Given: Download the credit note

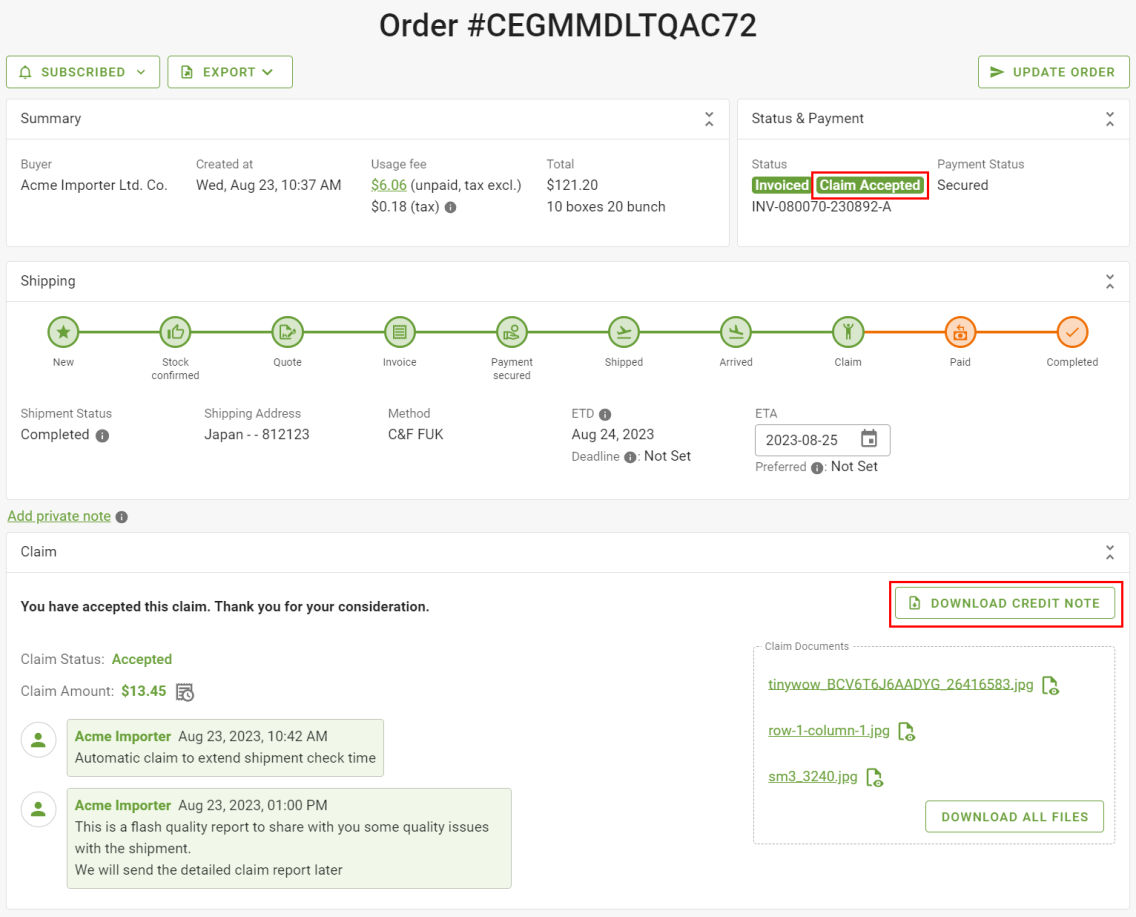Looking at the screenshot, I should (x=1005, y=603).
